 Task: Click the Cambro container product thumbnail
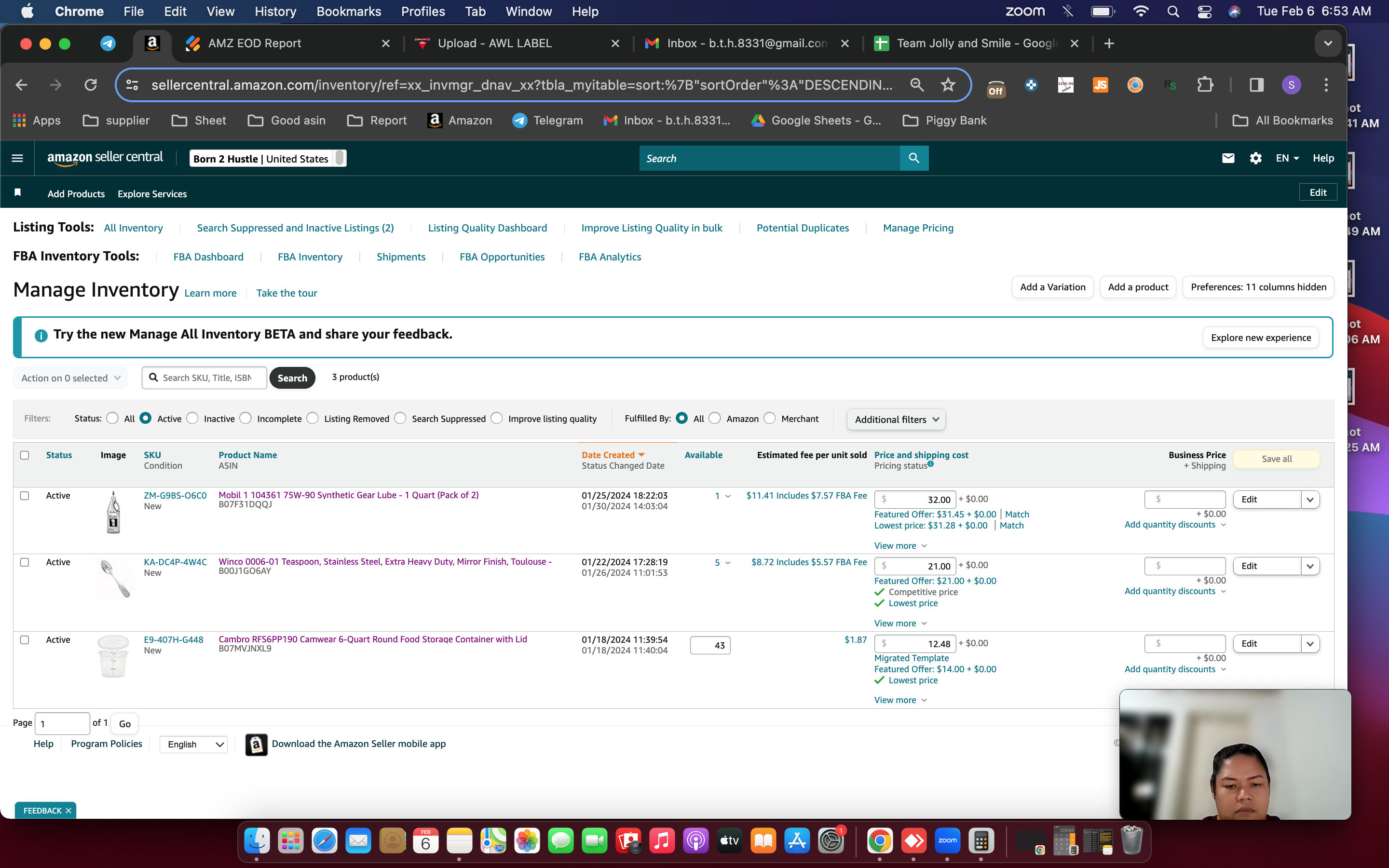[113, 657]
